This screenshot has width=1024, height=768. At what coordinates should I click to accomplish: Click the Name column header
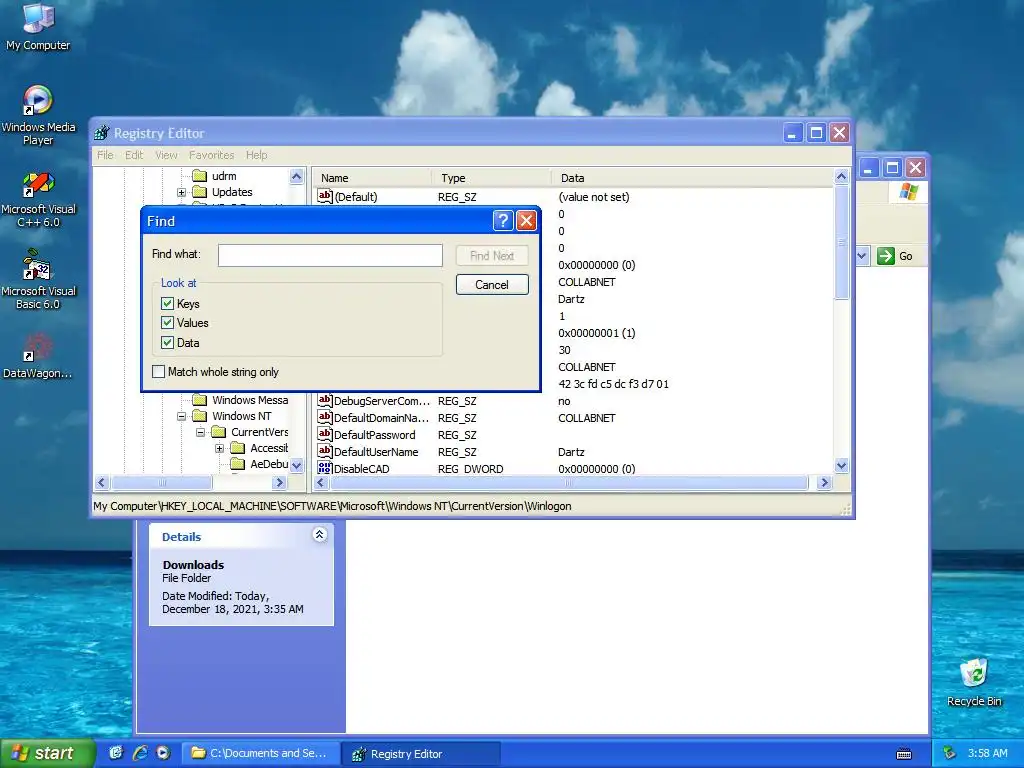[372, 178]
